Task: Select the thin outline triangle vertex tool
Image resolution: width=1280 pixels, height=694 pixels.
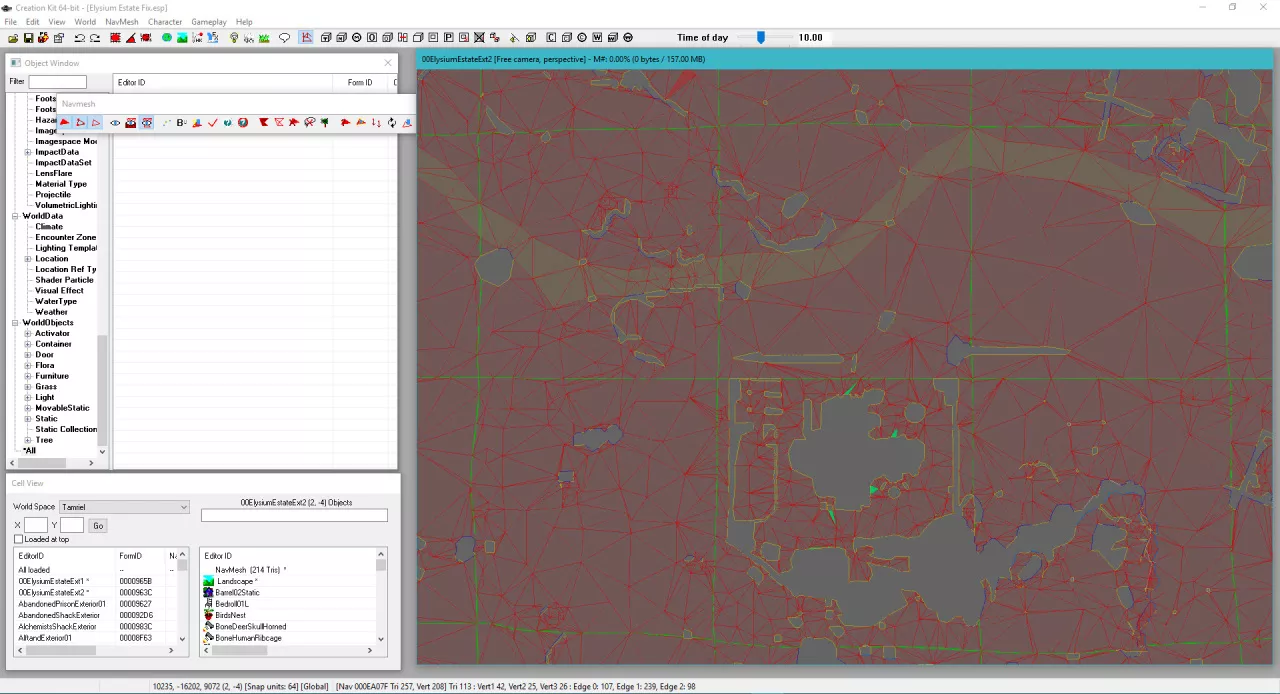Action: tap(96, 122)
